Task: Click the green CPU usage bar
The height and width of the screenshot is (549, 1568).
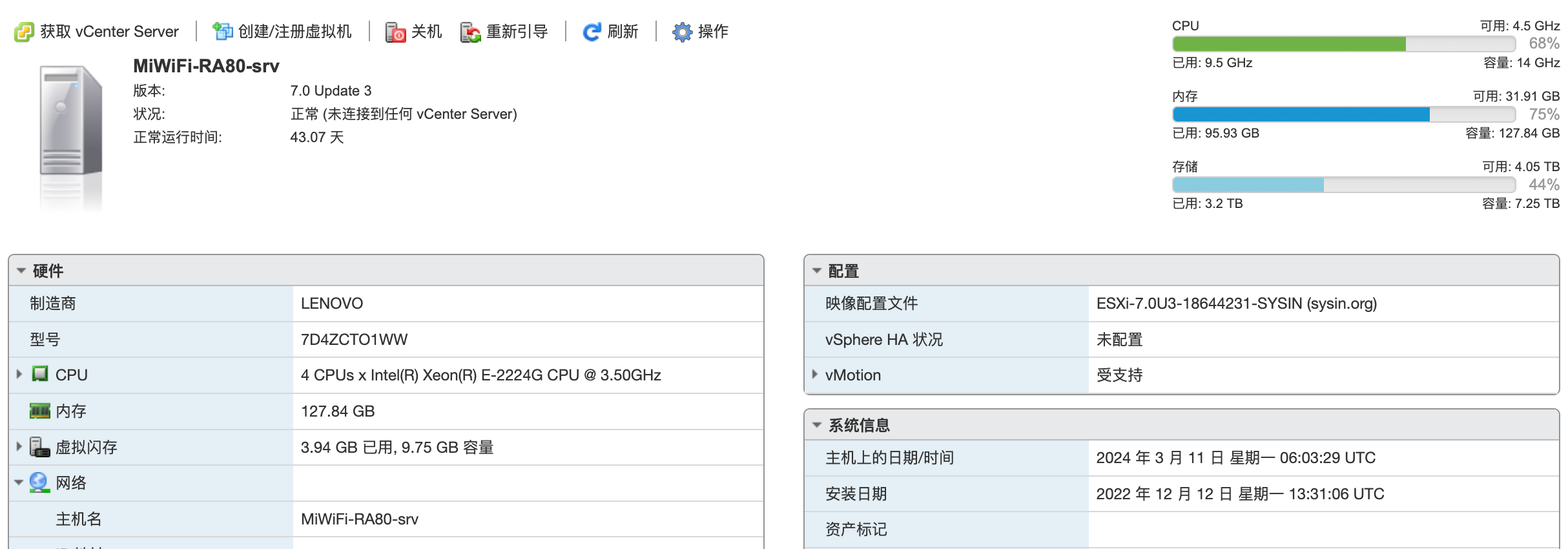Action: pos(1289,44)
